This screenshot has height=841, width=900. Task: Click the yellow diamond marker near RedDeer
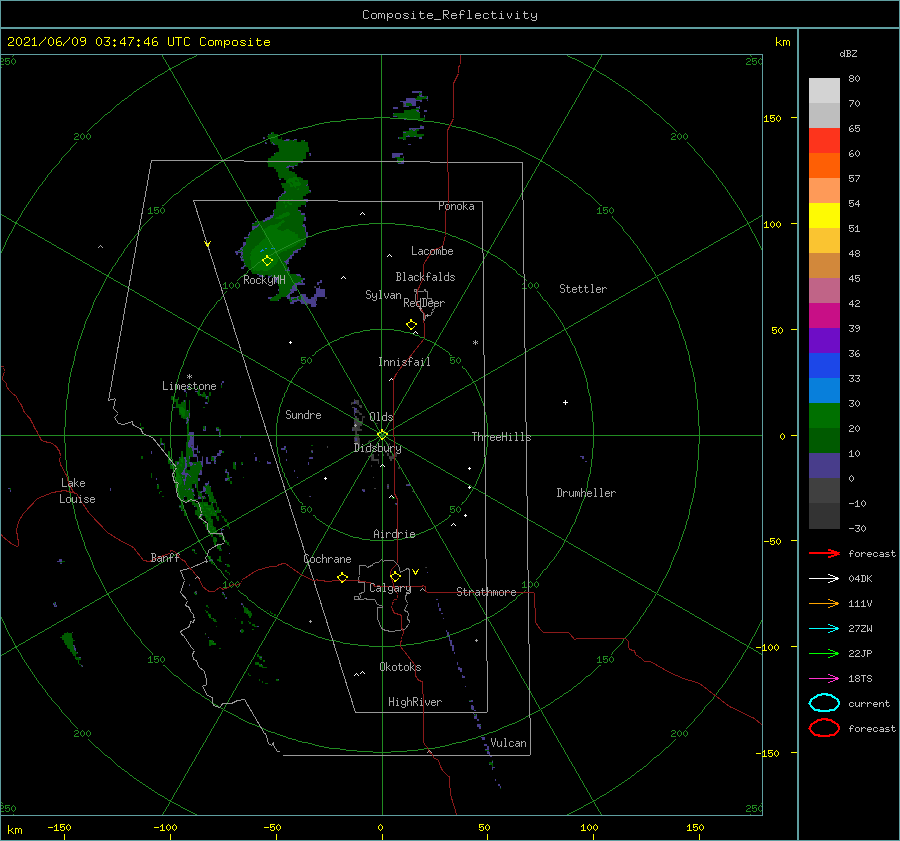(x=412, y=325)
